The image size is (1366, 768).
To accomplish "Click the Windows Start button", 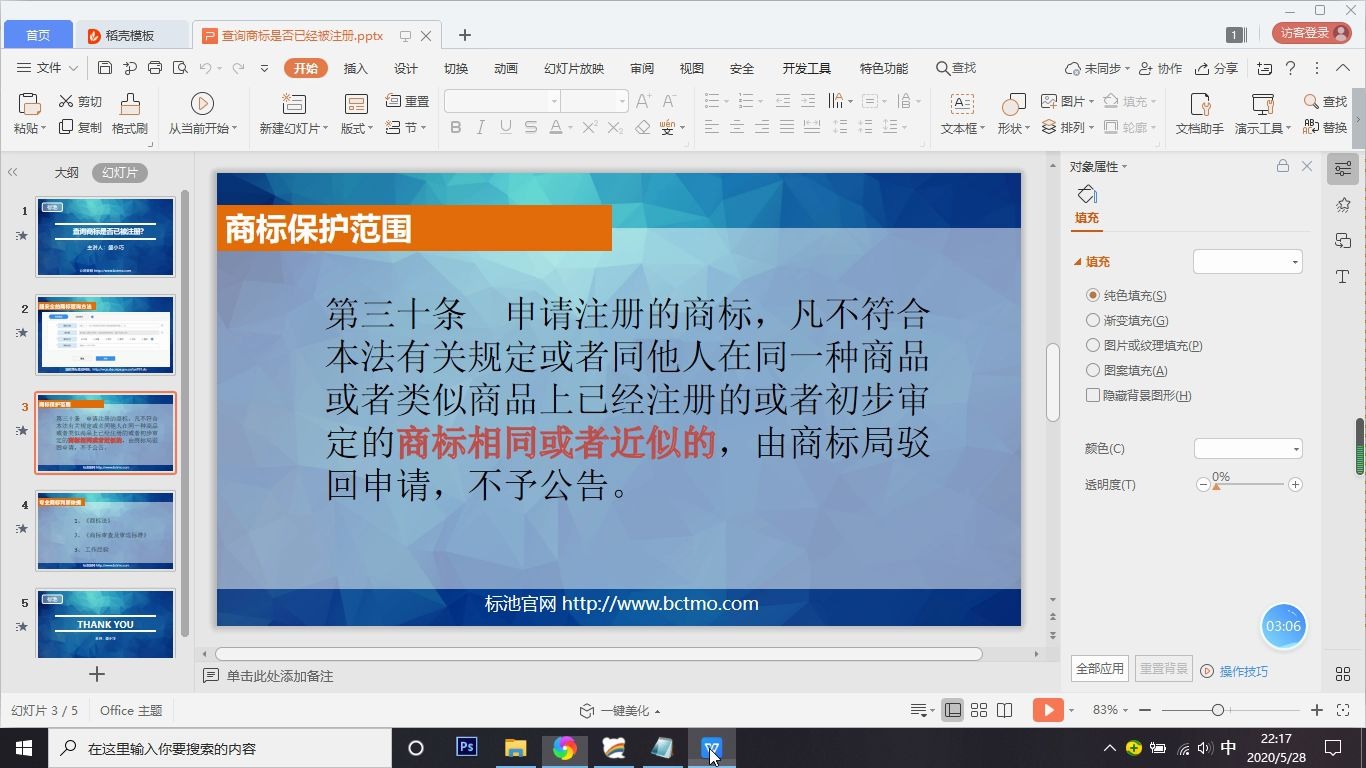I will point(23,747).
